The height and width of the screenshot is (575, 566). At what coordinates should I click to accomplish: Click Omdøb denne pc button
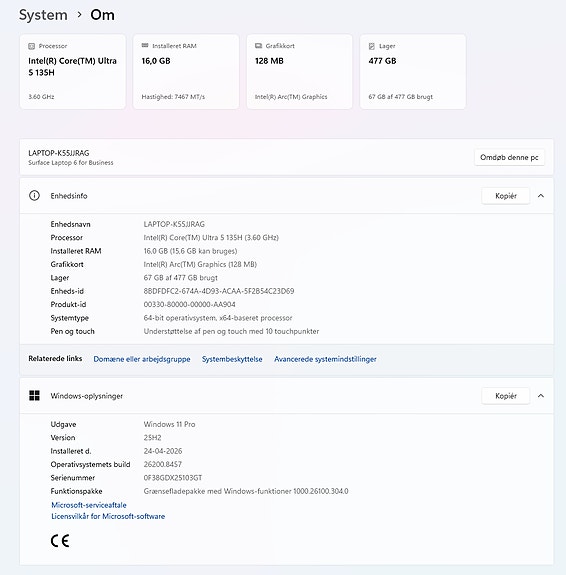coord(509,157)
